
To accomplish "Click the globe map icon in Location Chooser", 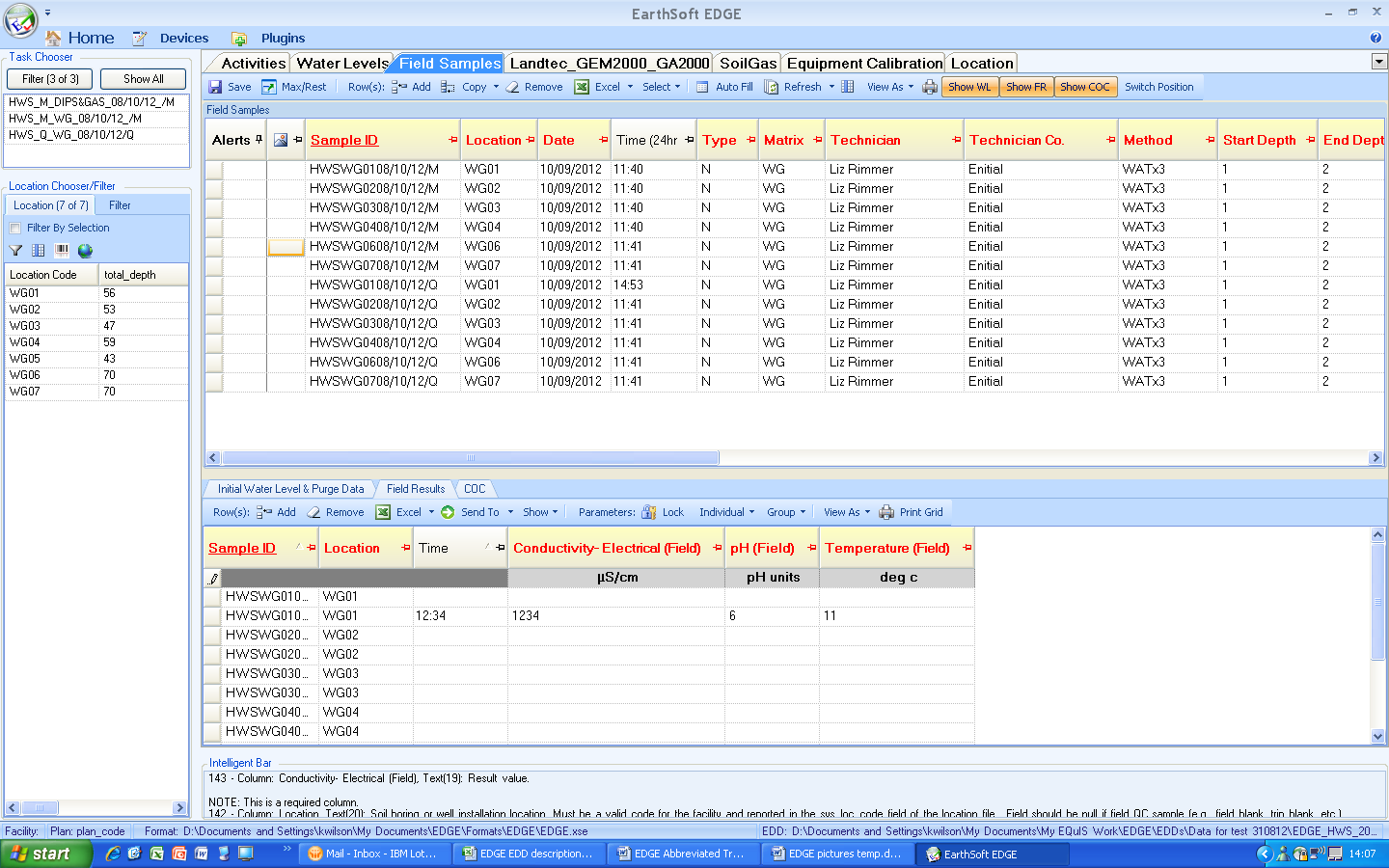I will 85,251.
